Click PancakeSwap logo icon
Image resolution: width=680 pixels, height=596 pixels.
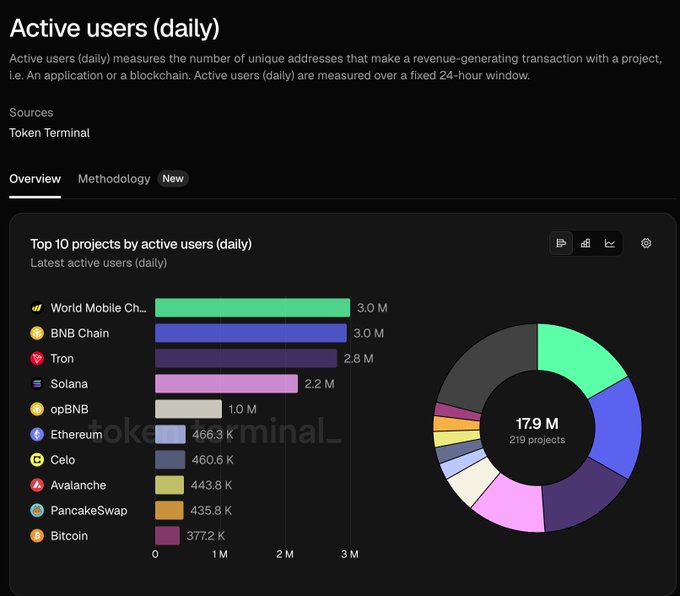[37, 511]
